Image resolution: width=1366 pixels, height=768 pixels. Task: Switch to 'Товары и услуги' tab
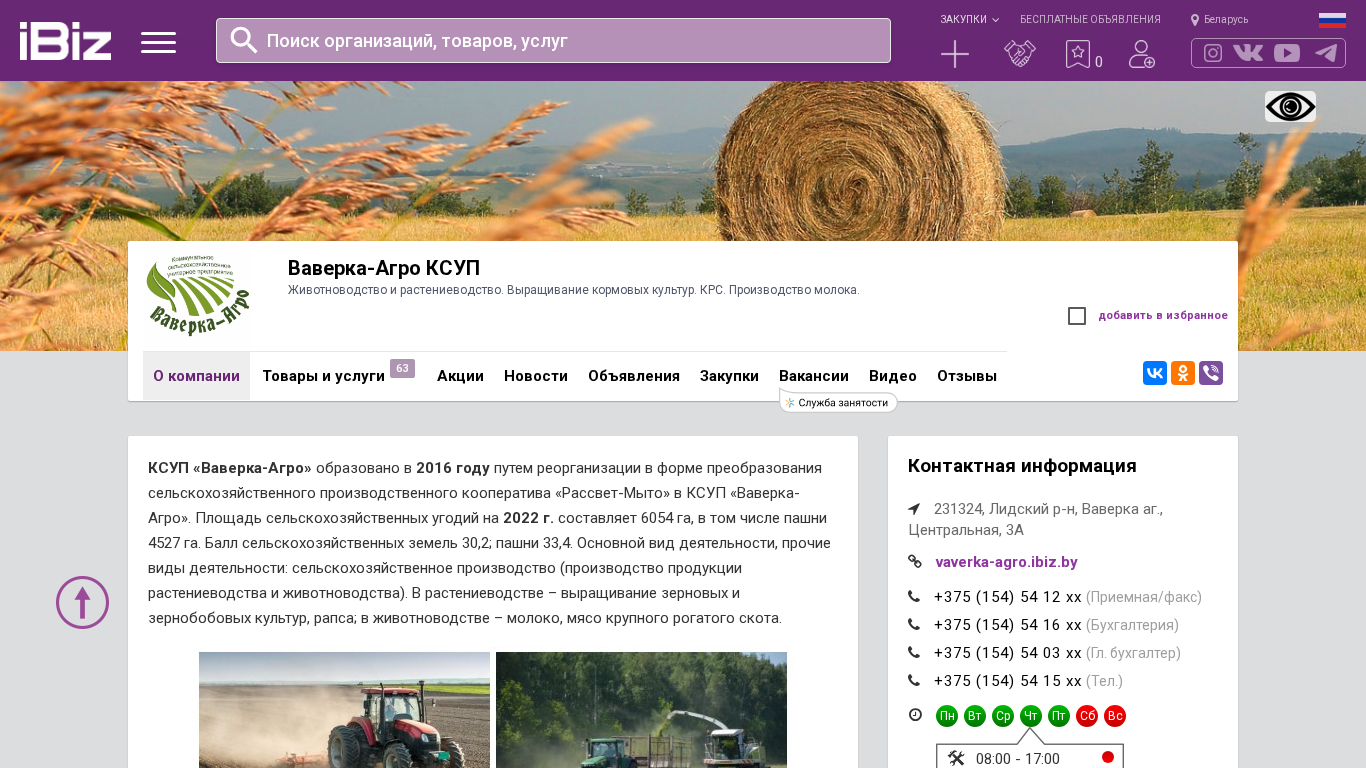click(x=323, y=376)
